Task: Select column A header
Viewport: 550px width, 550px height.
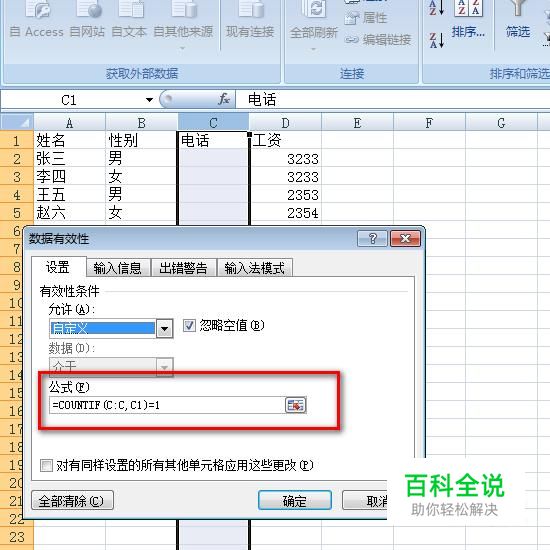Action: 69,123
